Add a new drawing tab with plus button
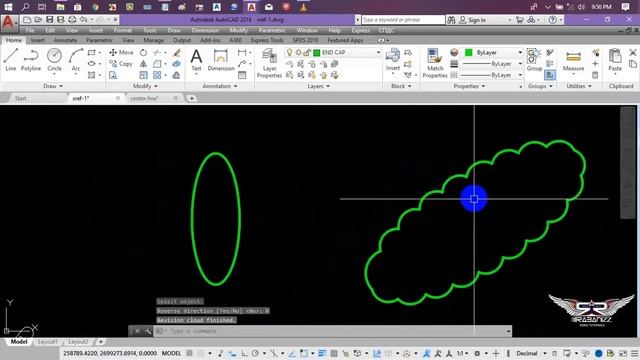 click(191, 98)
